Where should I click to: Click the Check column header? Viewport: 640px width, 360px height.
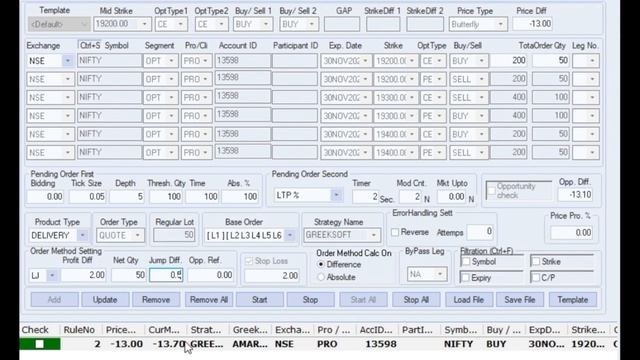point(35,330)
